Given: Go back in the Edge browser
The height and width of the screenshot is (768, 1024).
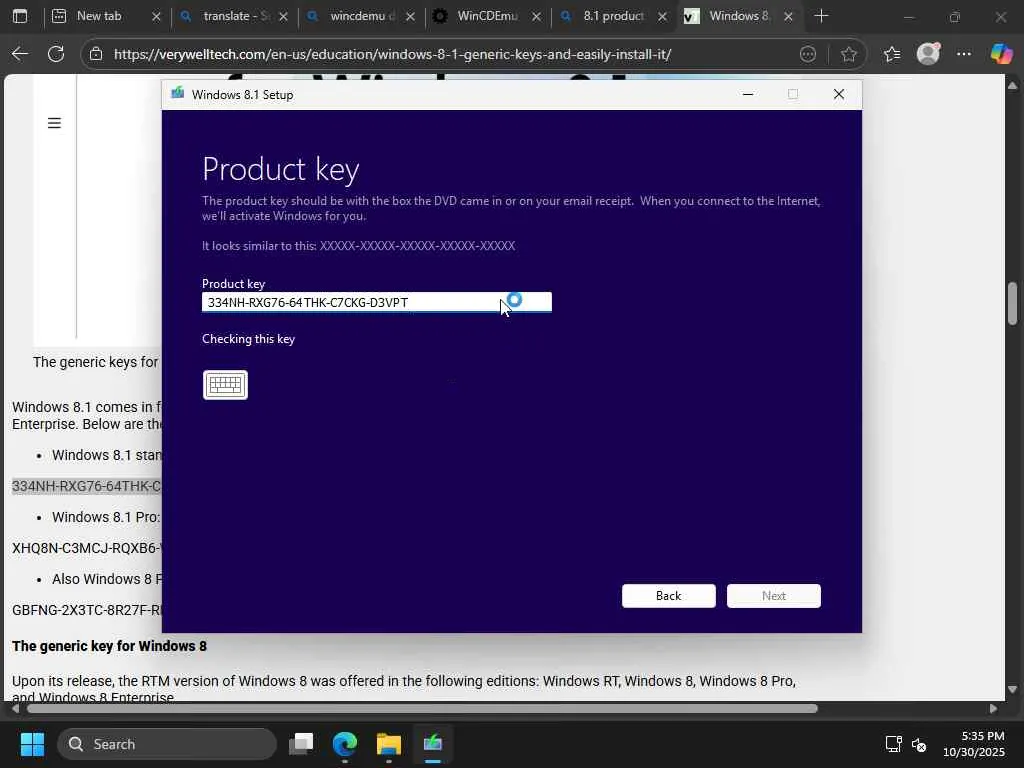Looking at the screenshot, I should point(20,54).
